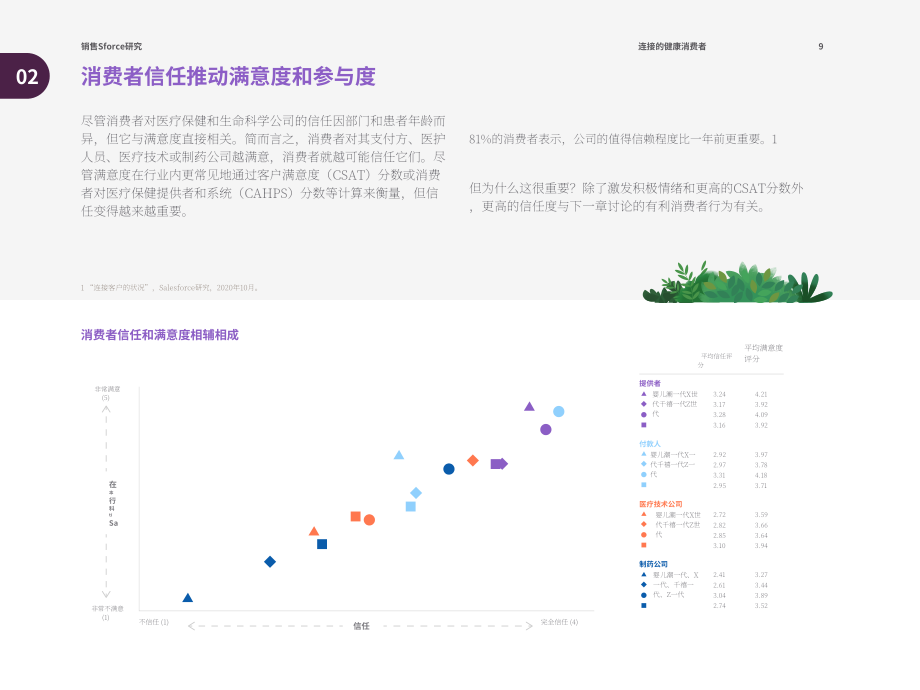Click the light blue square marker in the chart
920x690 pixels.
(411, 506)
